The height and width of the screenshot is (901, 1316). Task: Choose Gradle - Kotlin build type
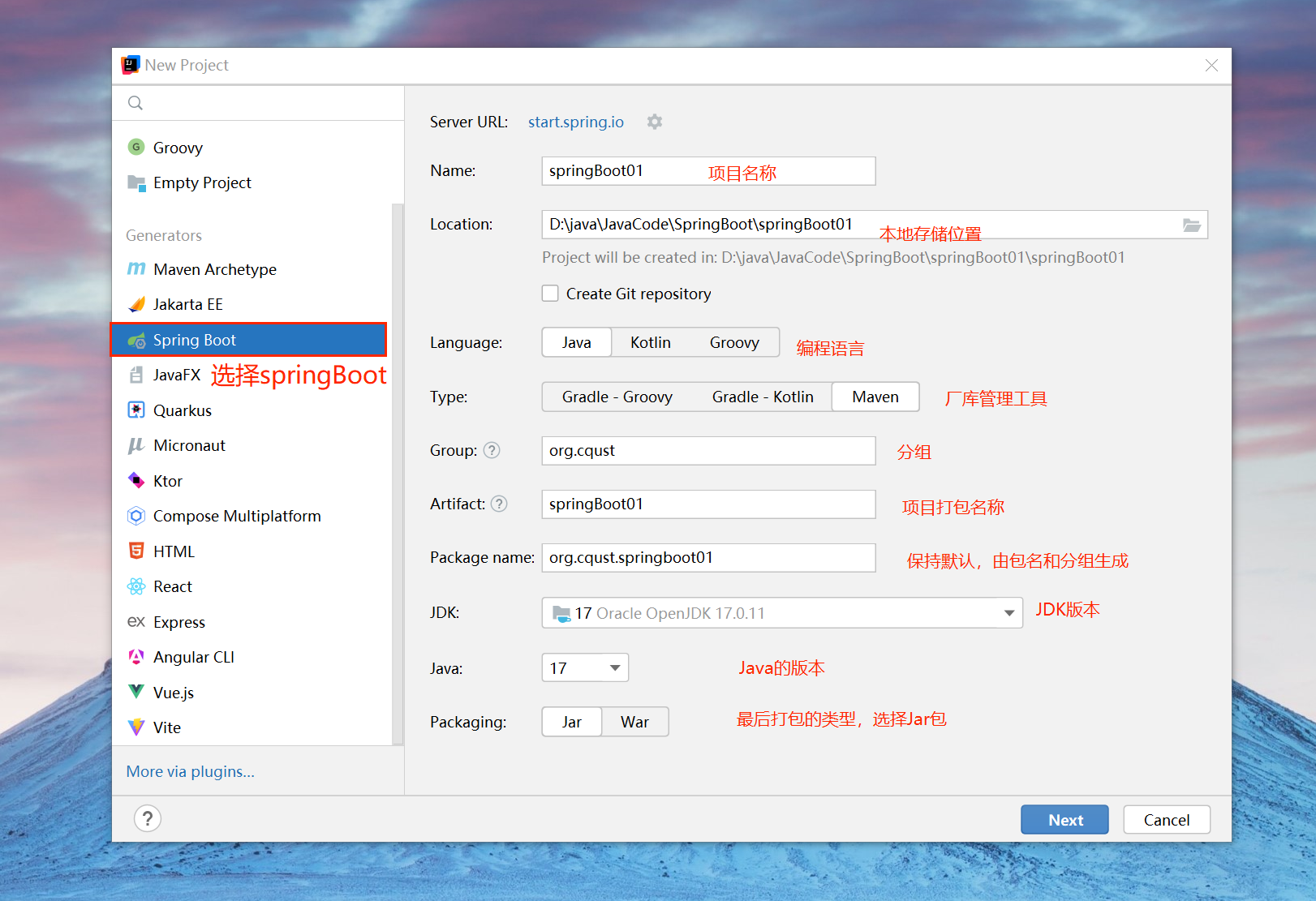(763, 397)
